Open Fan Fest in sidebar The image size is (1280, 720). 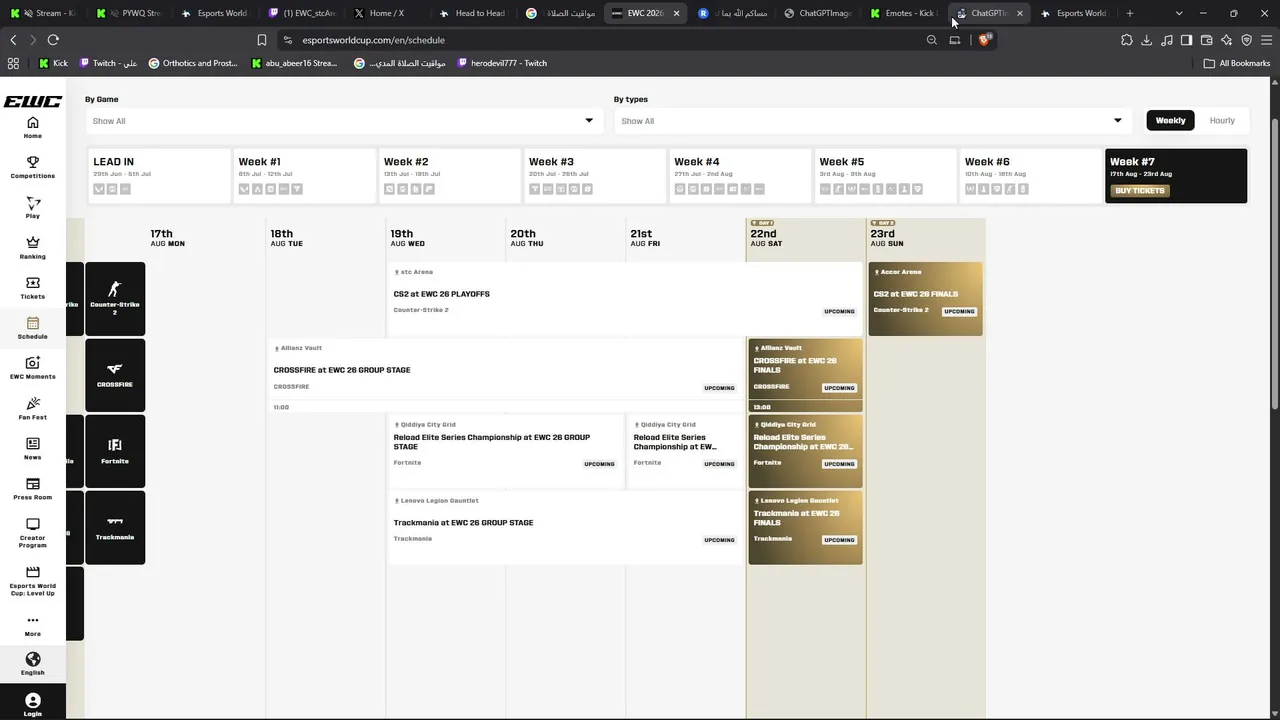[32, 408]
